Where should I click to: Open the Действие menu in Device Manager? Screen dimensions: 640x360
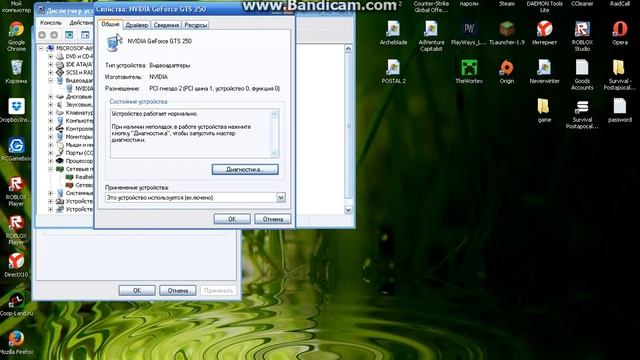pos(81,22)
